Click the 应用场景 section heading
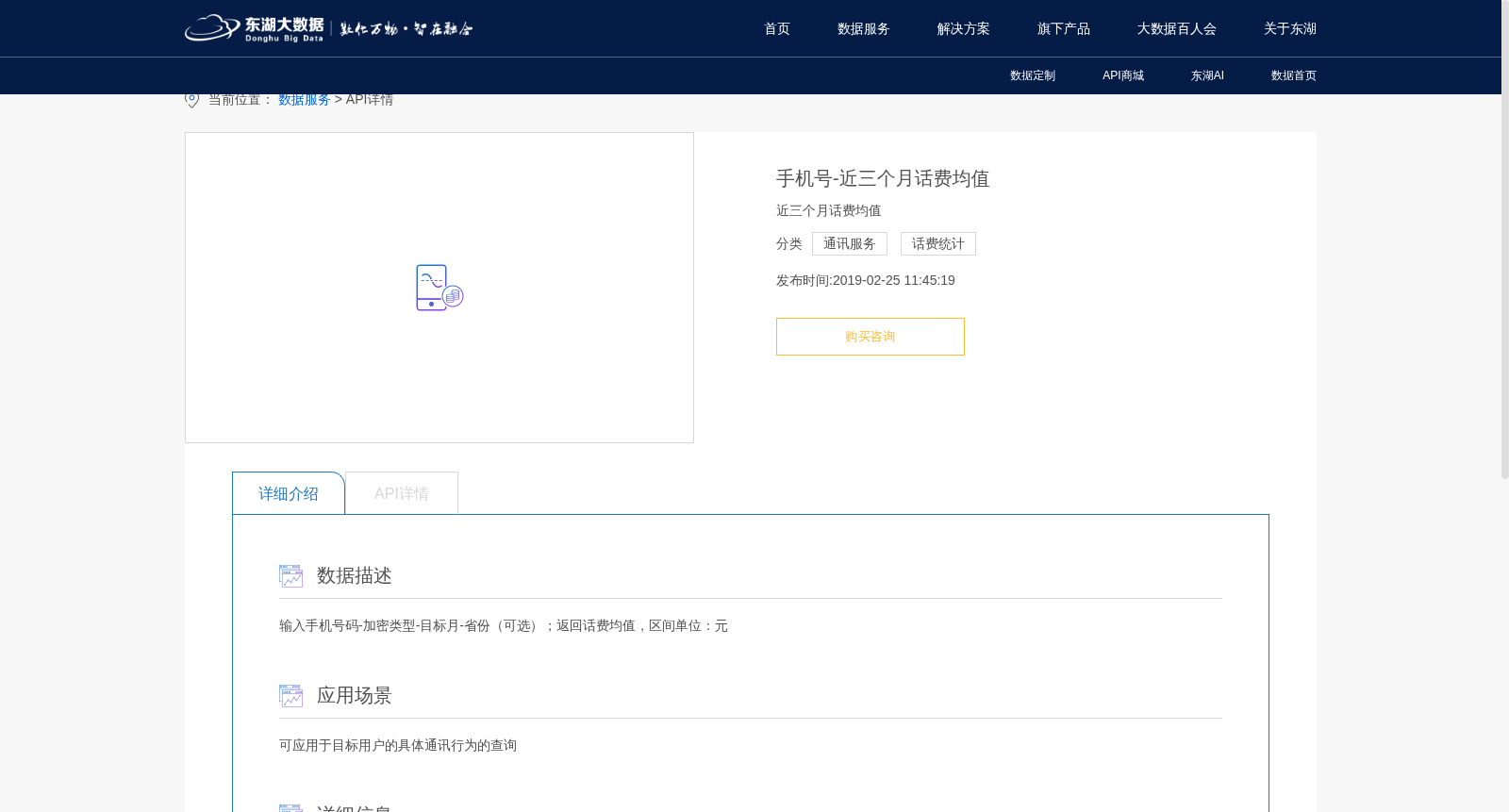The width and height of the screenshot is (1509, 812). click(x=355, y=695)
